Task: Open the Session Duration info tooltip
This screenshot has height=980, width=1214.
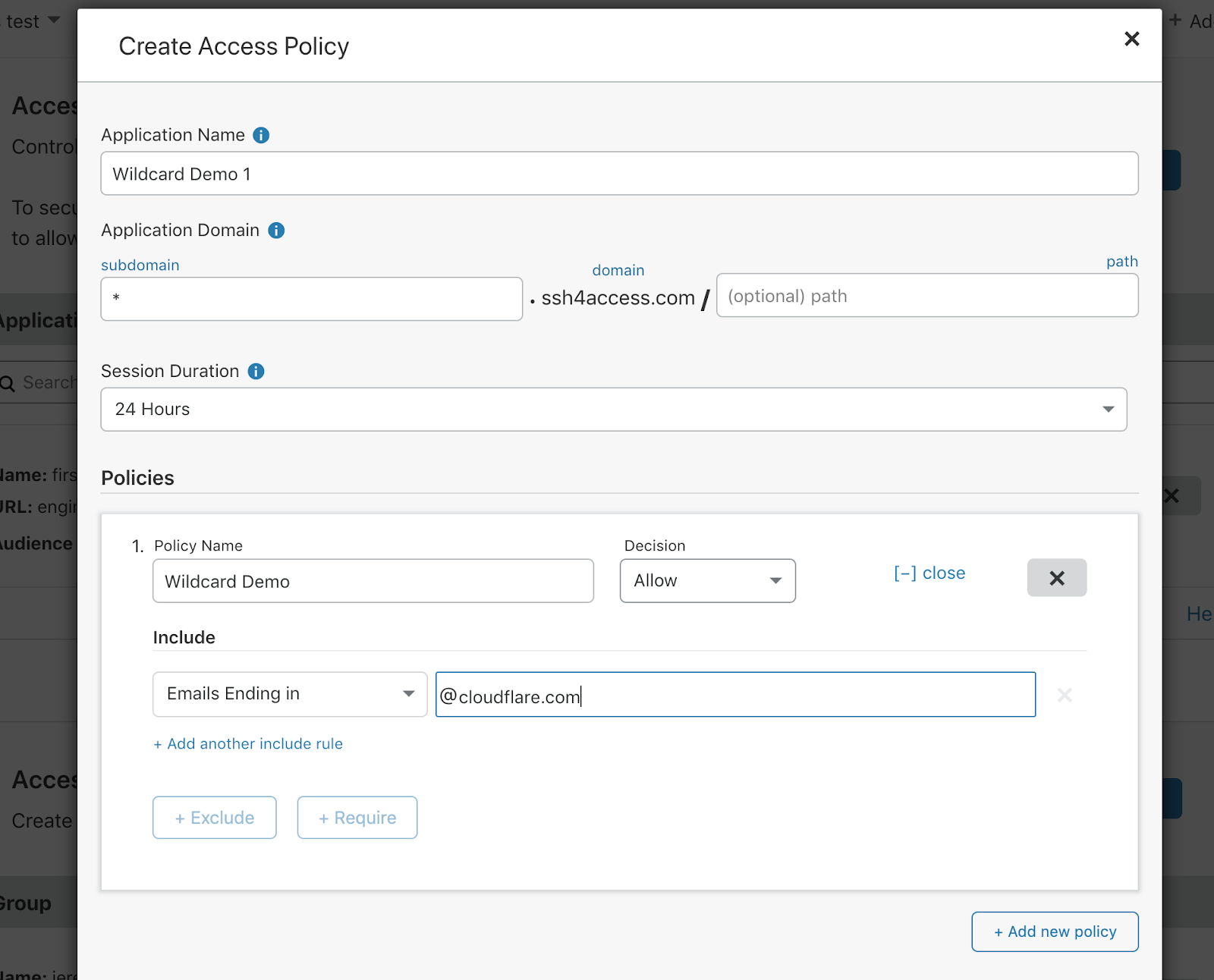Action: (256, 371)
